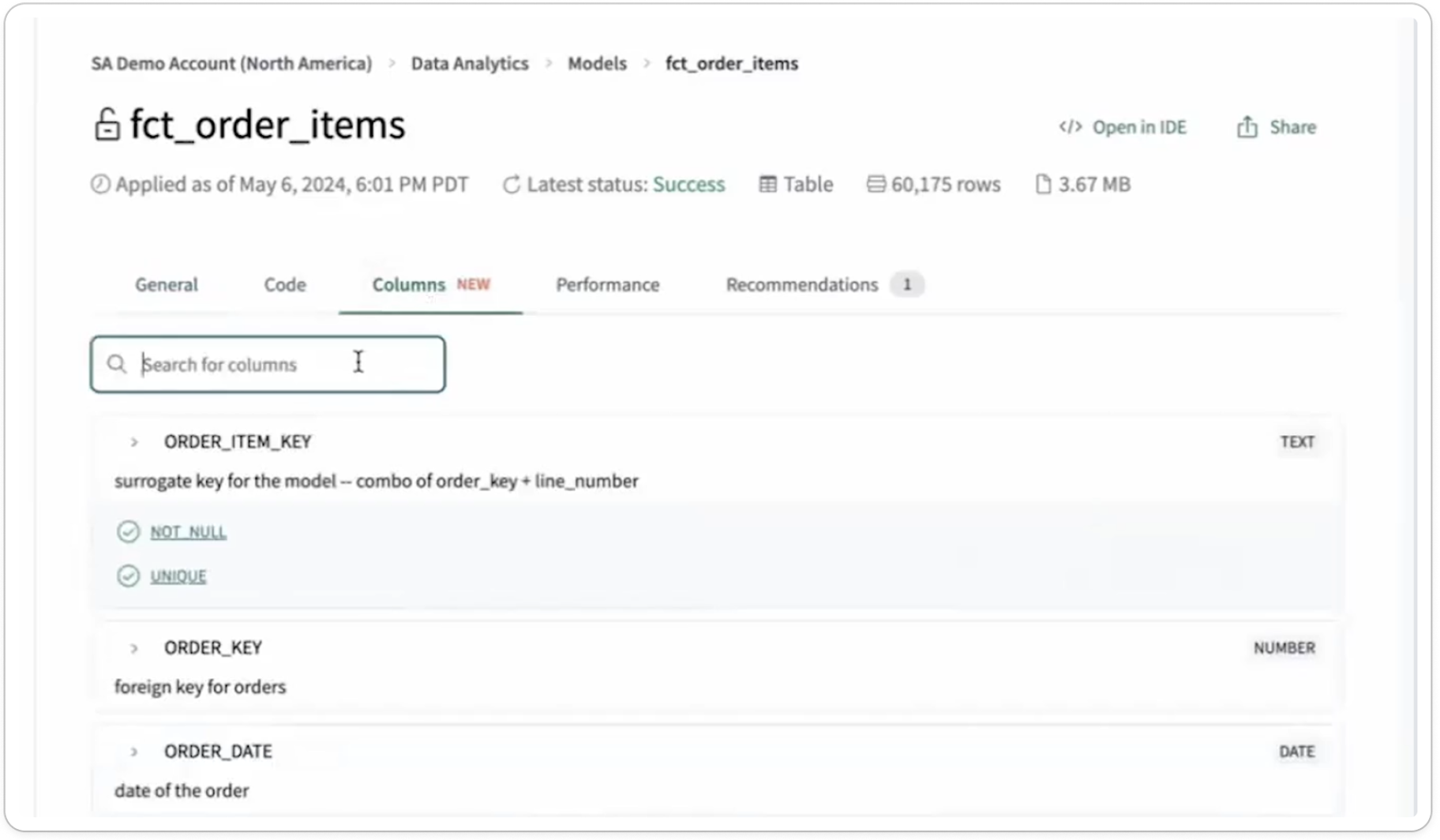The image size is (1440, 840).
Task: Open the Code tab
Action: tap(284, 284)
